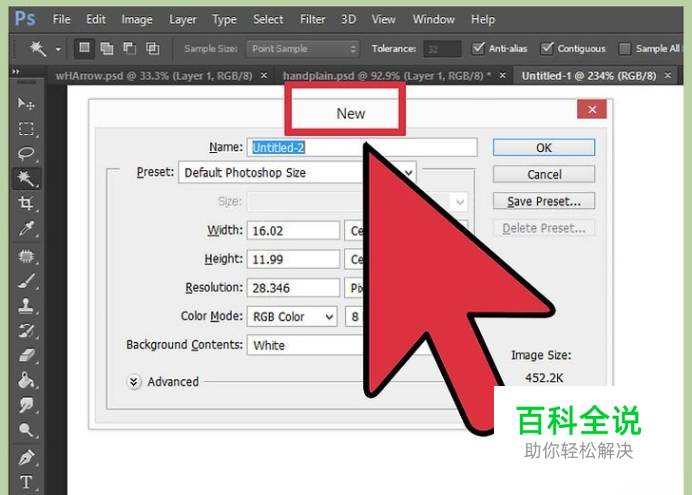Select the Paint Bucket tool
Screen dimensions: 692x495
tap(26, 380)
